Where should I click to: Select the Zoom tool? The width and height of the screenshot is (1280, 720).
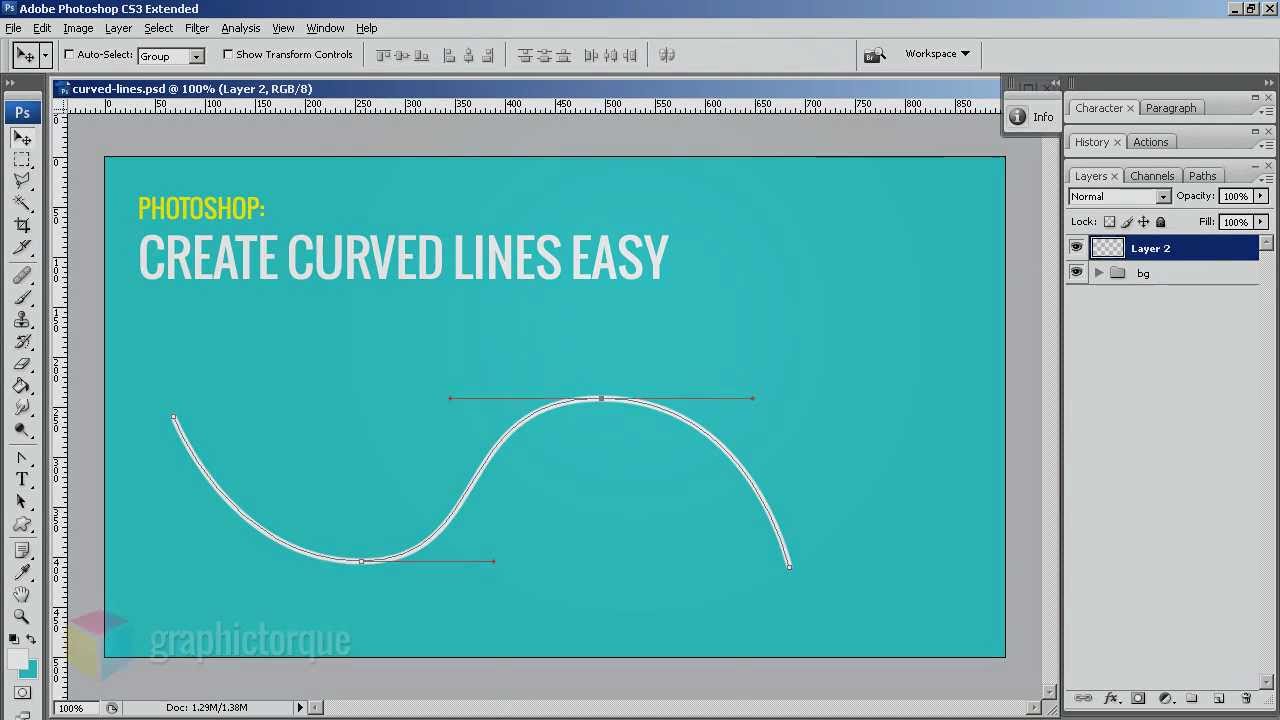pos(22,617)
